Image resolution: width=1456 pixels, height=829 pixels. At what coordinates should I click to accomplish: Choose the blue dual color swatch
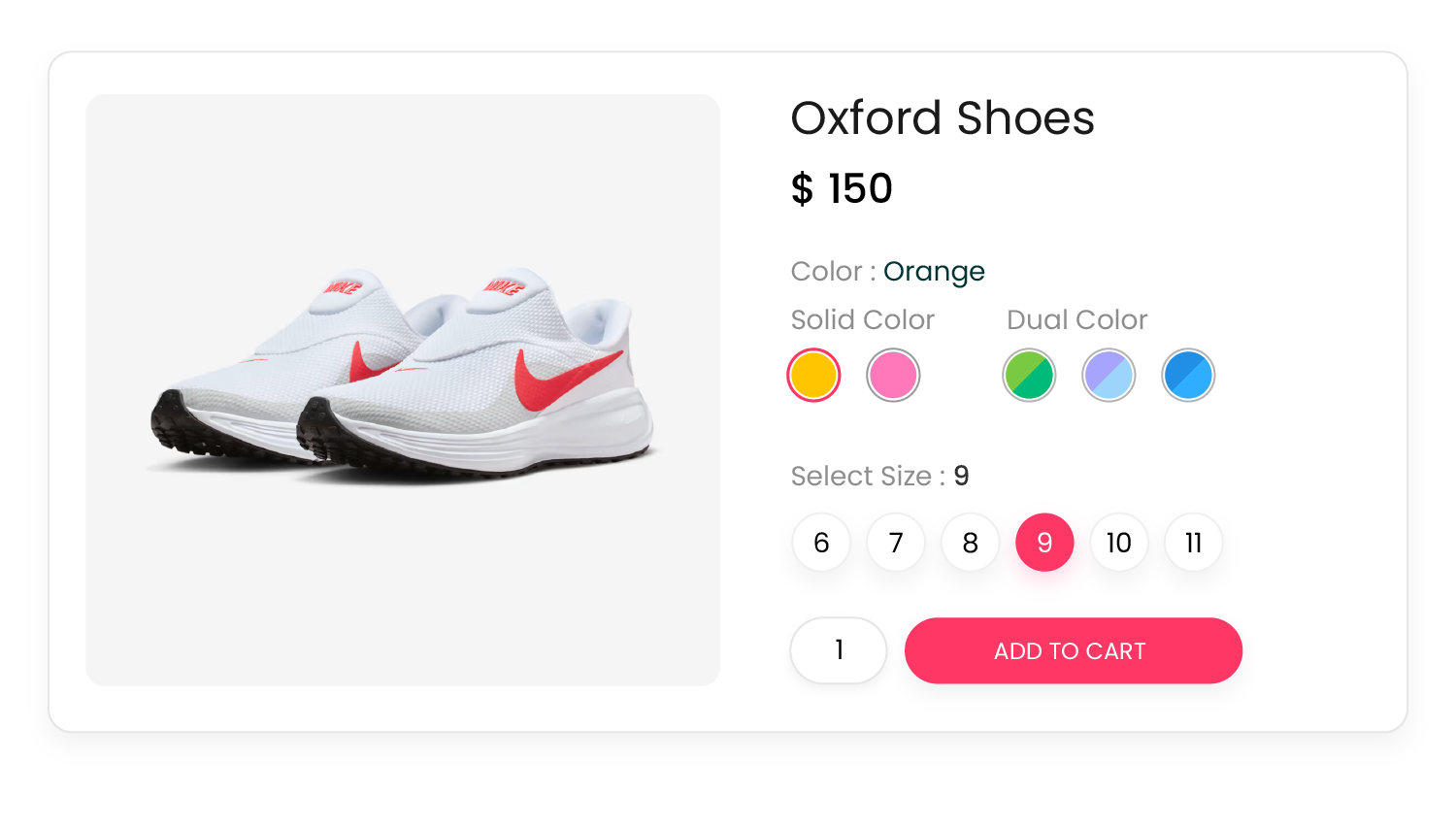click(x=1188, y=376)
